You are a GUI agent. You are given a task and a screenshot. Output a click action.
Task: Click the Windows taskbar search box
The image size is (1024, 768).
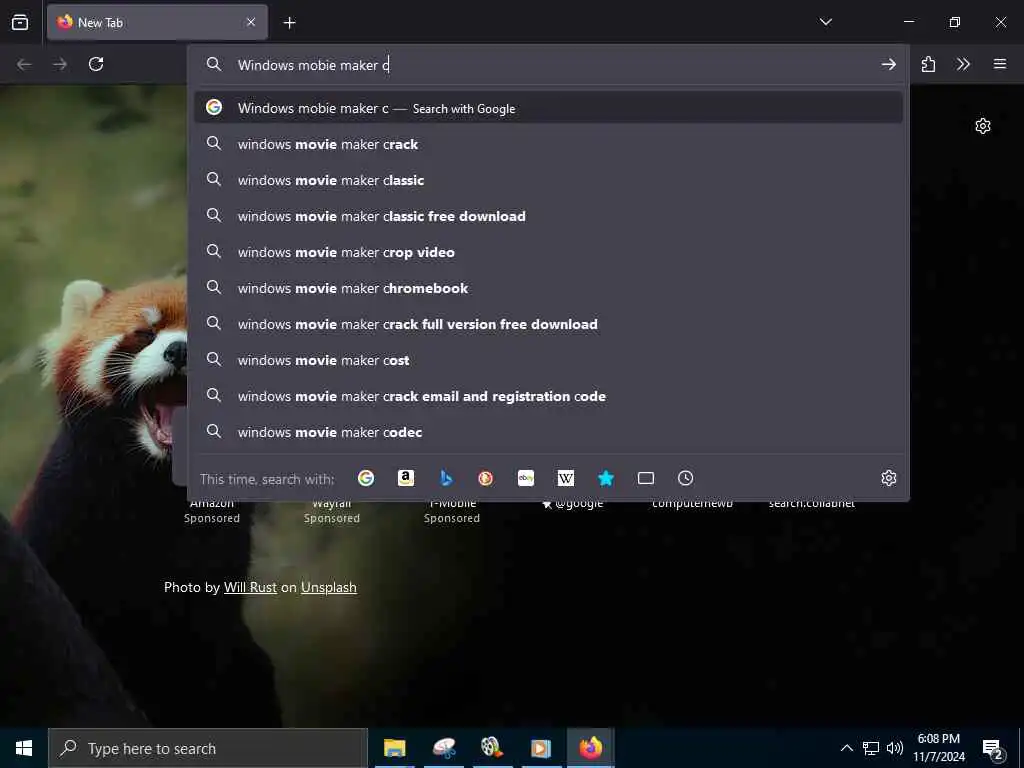[208, 748]
